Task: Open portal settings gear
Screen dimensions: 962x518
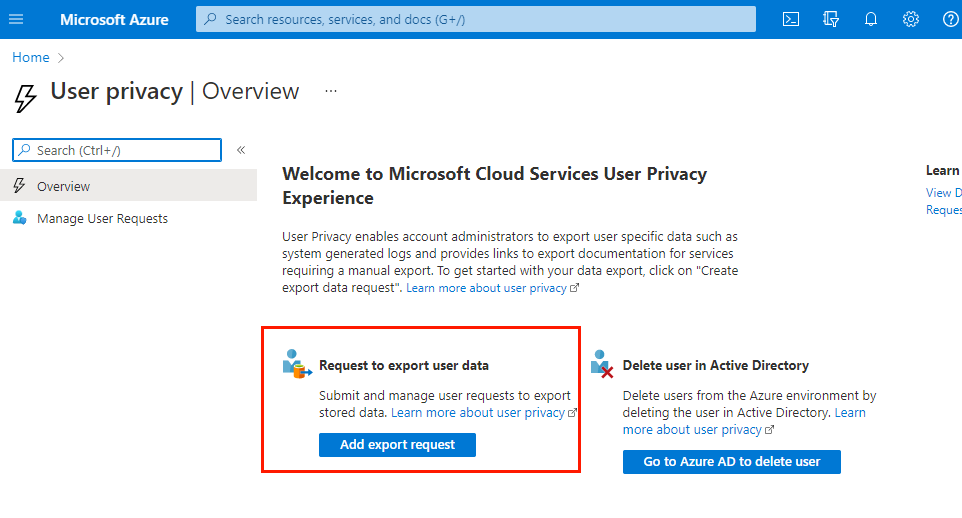Action: click(x=910, y=19)
